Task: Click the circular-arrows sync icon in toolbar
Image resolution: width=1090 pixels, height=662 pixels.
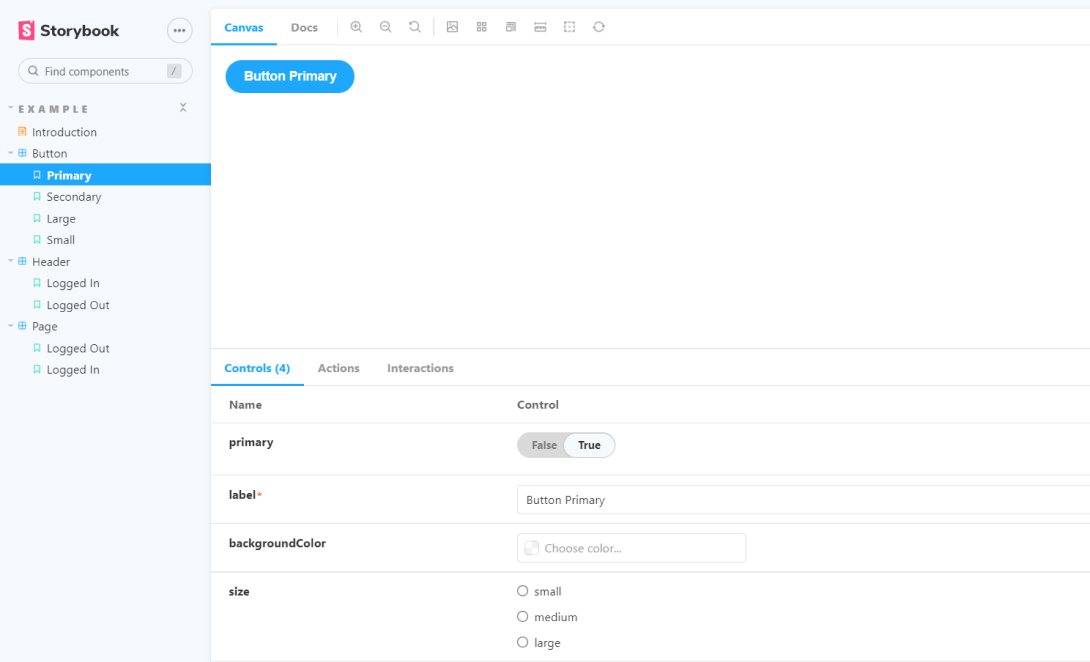Action: point(599,27)
